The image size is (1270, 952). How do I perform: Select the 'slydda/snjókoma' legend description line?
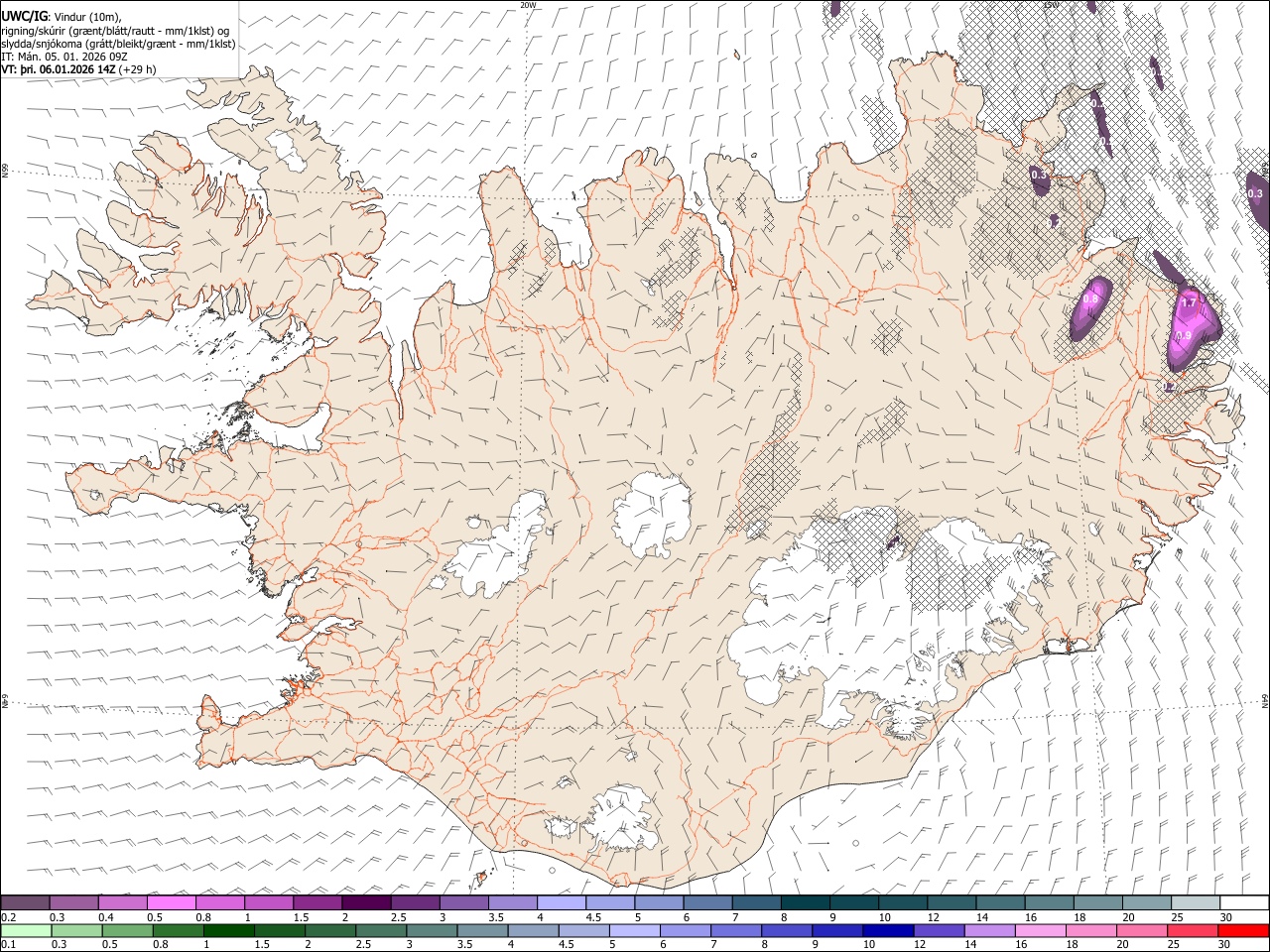click(x=118, y=44)
